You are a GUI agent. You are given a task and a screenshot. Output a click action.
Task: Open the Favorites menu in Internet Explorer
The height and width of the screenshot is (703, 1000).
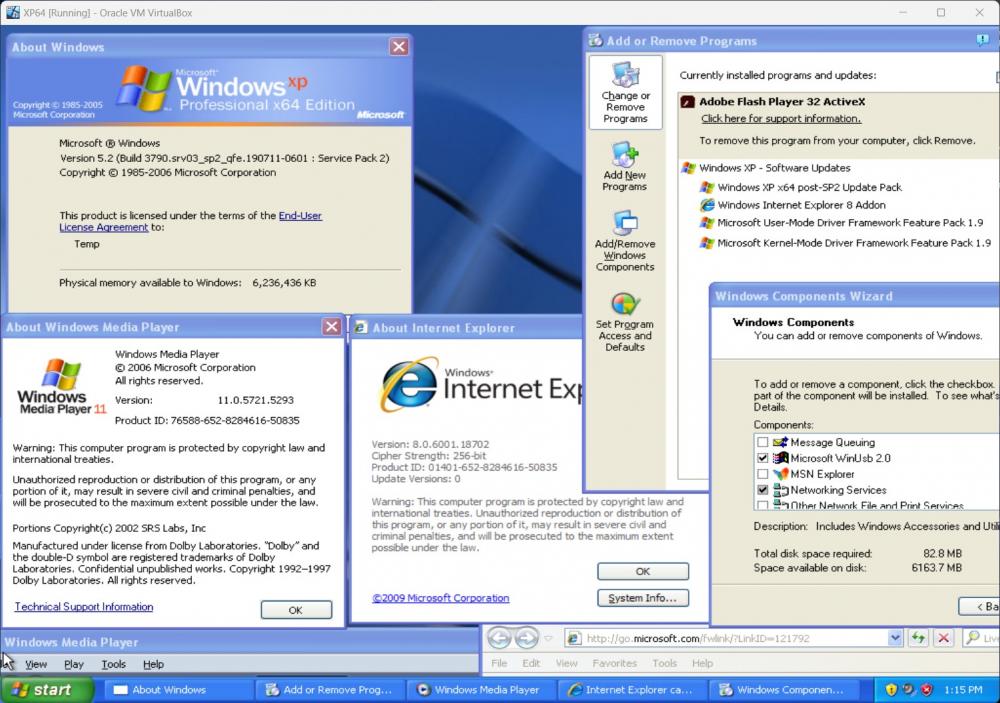614,663
